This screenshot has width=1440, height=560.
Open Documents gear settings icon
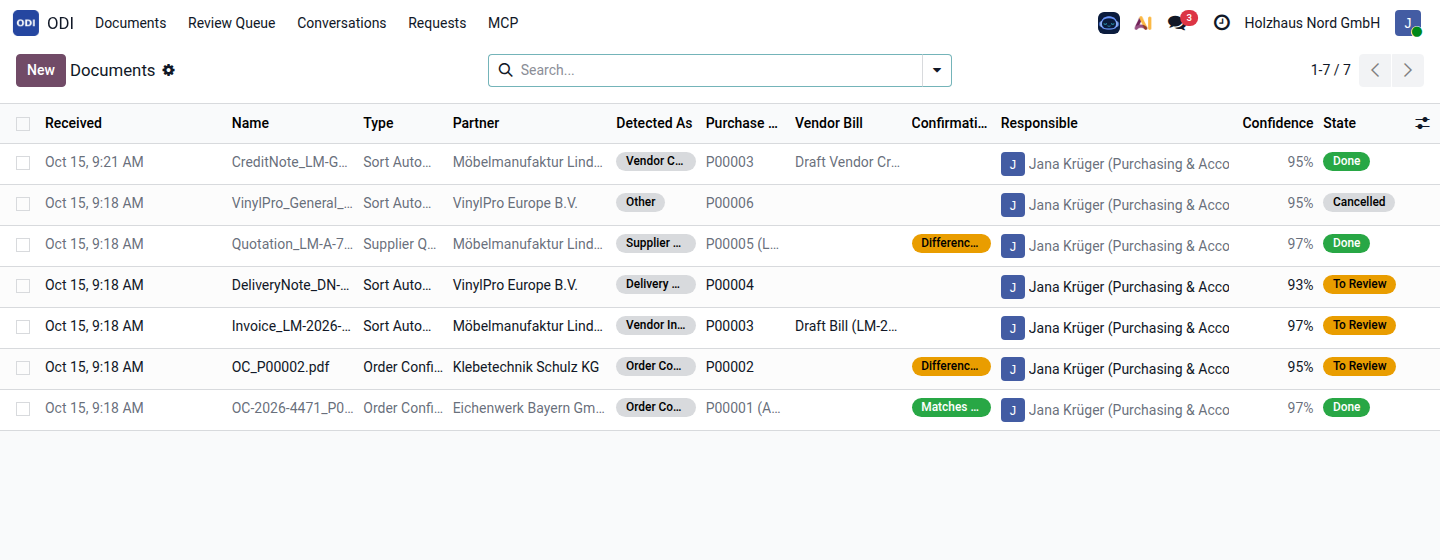tap(169, 70)
